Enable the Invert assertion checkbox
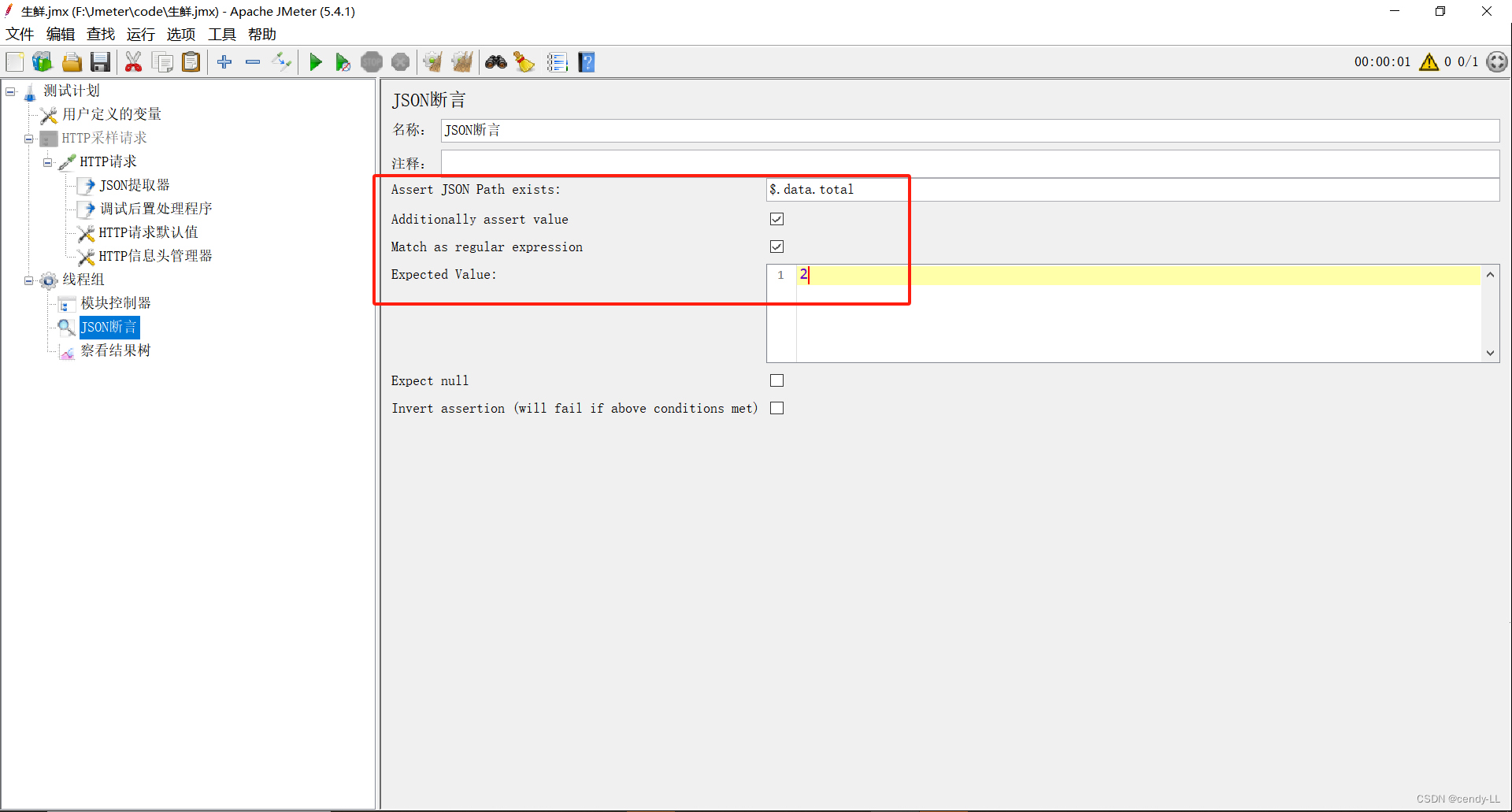The height and width of the screenshot is (812, 1512). click(776, 408)
